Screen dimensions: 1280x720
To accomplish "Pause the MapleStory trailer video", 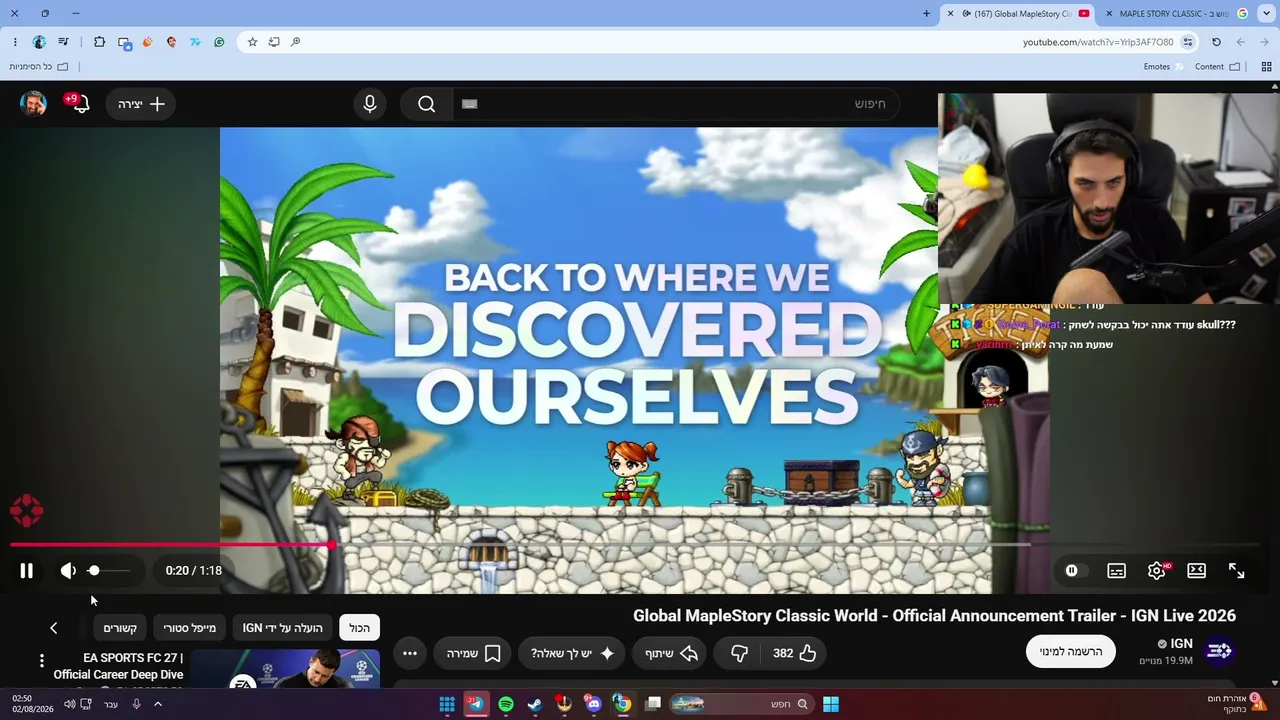I will click(27, 571).
